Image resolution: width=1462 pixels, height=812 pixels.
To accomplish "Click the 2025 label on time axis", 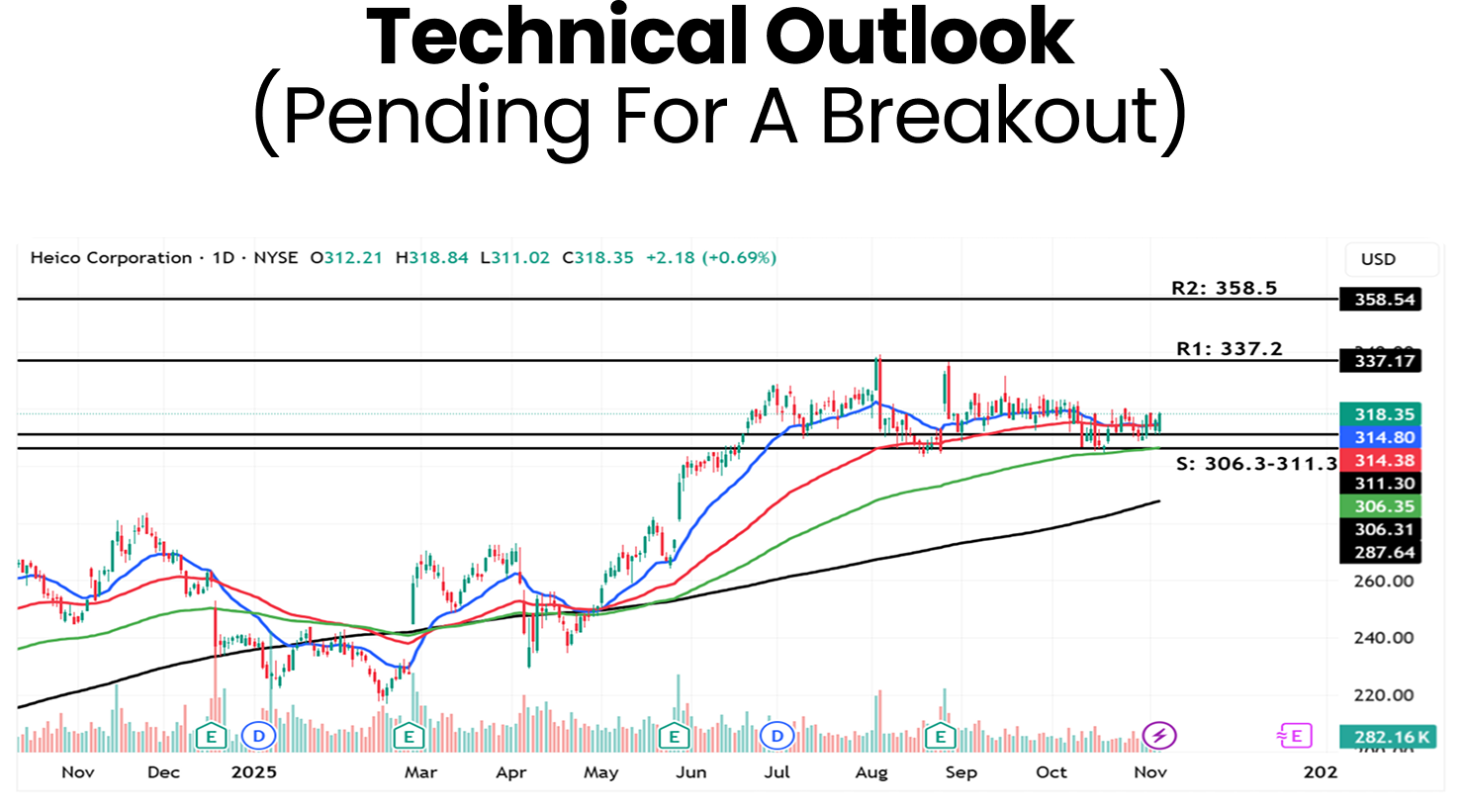I will [x=253, y=772].
